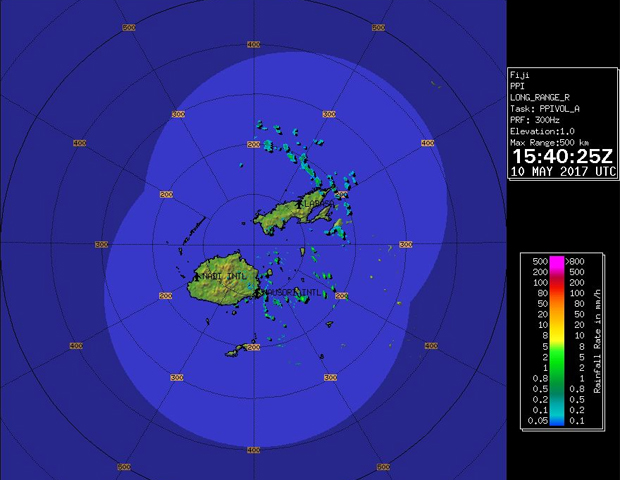Pick the yellow band on rainfall scale
Image resolution: width=620 pixels, height=480 pixels.
point(558,326)
